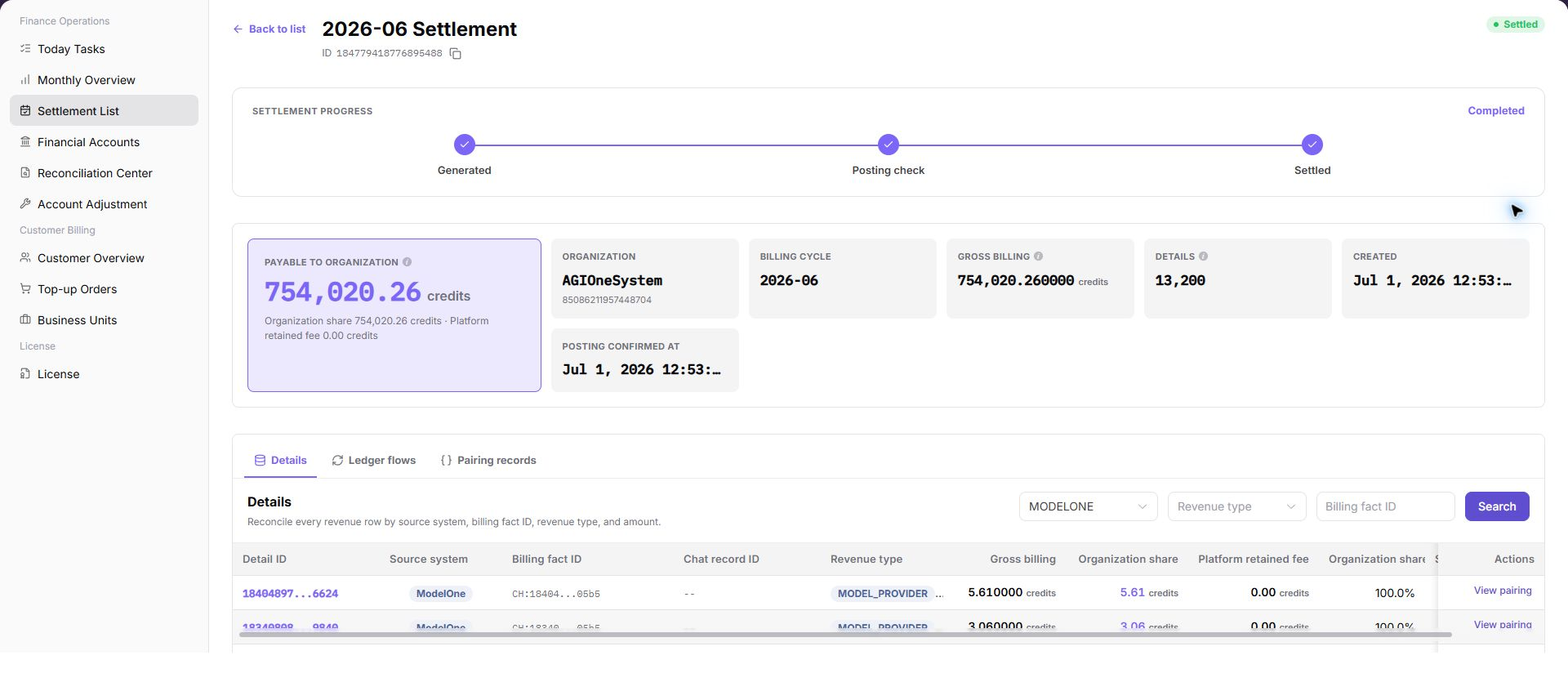This screenshot has height=700, width=1568.
Task: Show Gross Billing info icon
Action: tap(1038, 256)
